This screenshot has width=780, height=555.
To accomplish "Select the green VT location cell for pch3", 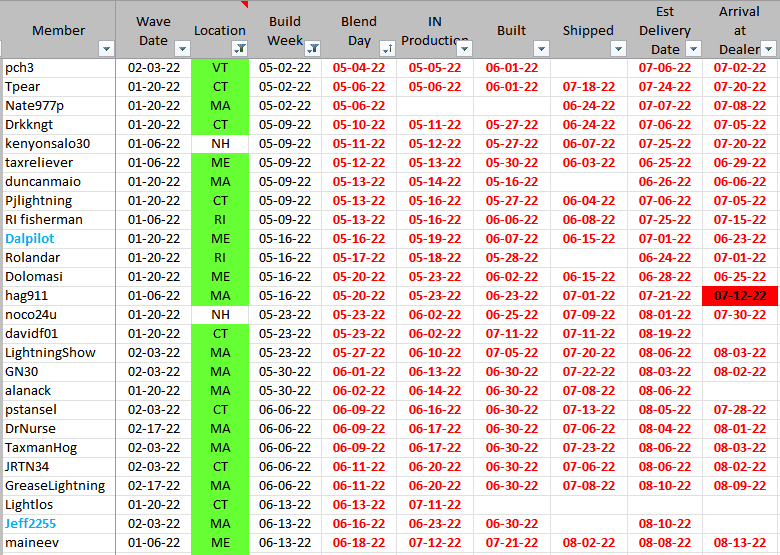I will (220, 68).
